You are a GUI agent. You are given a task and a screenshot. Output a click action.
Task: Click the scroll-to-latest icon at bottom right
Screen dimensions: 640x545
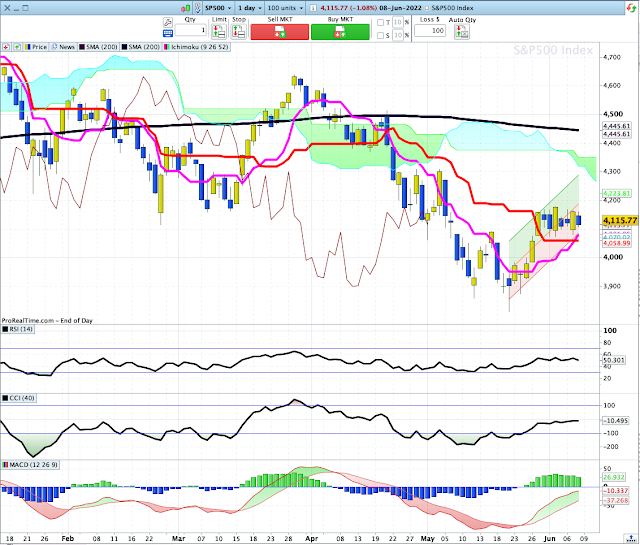coord(631,538)
